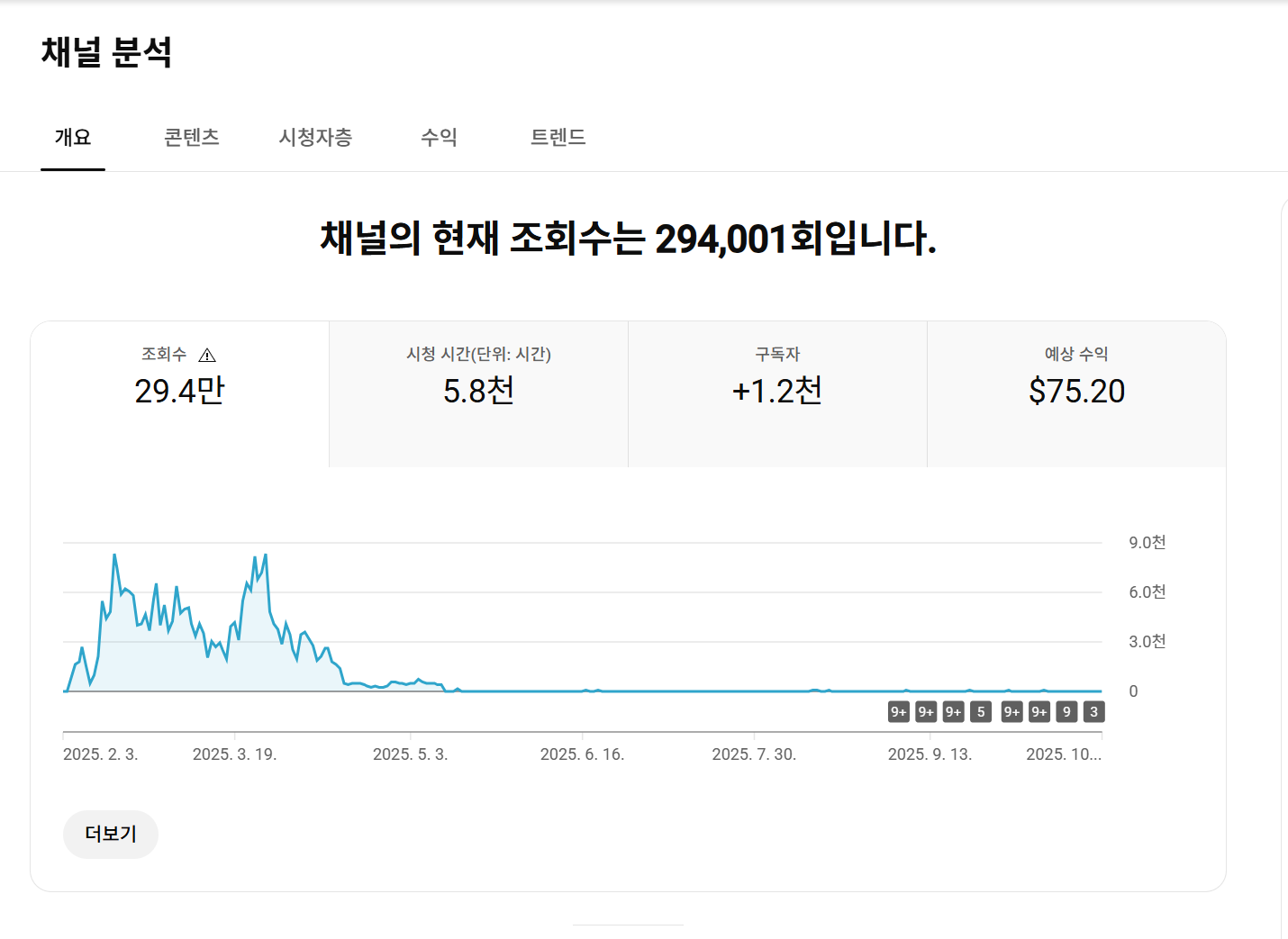Go to the 시청자층 tab
Viewport: 1288px width, 939px height.
click(315, 138)
